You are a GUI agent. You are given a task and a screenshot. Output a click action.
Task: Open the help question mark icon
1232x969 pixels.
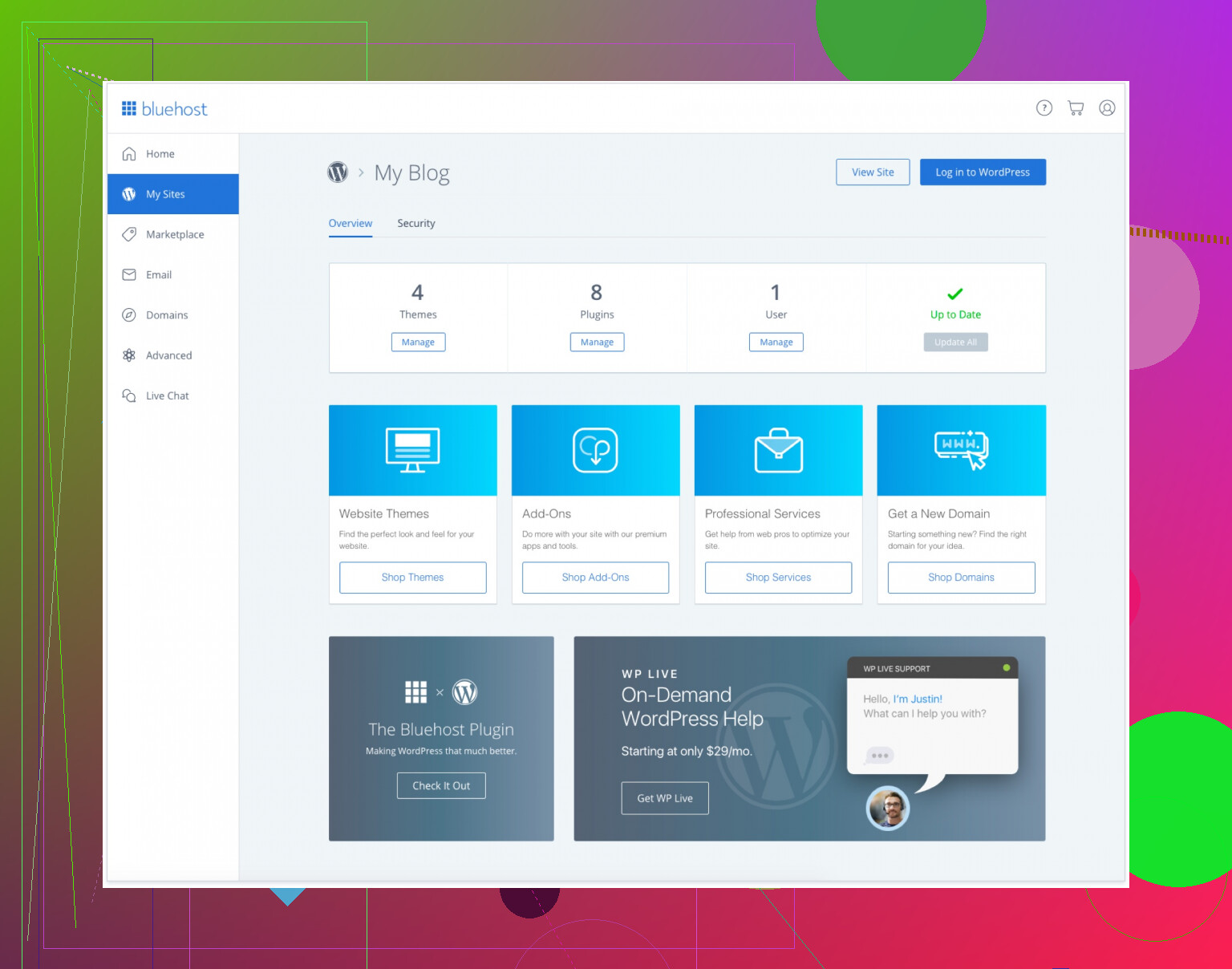[1044, 107]
